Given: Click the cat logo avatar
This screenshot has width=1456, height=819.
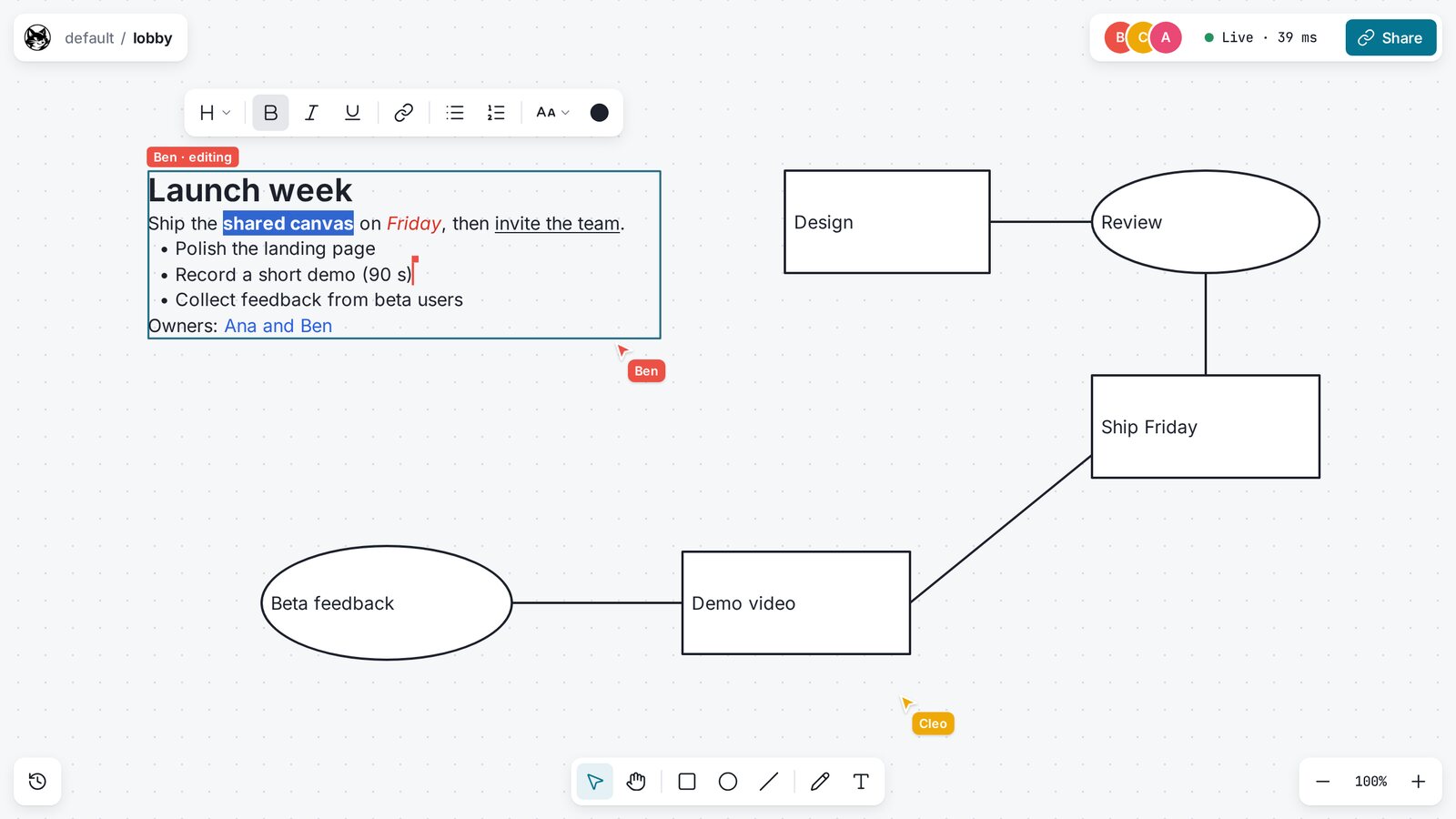Looking at the screenshot, I should tap(37, 37).
